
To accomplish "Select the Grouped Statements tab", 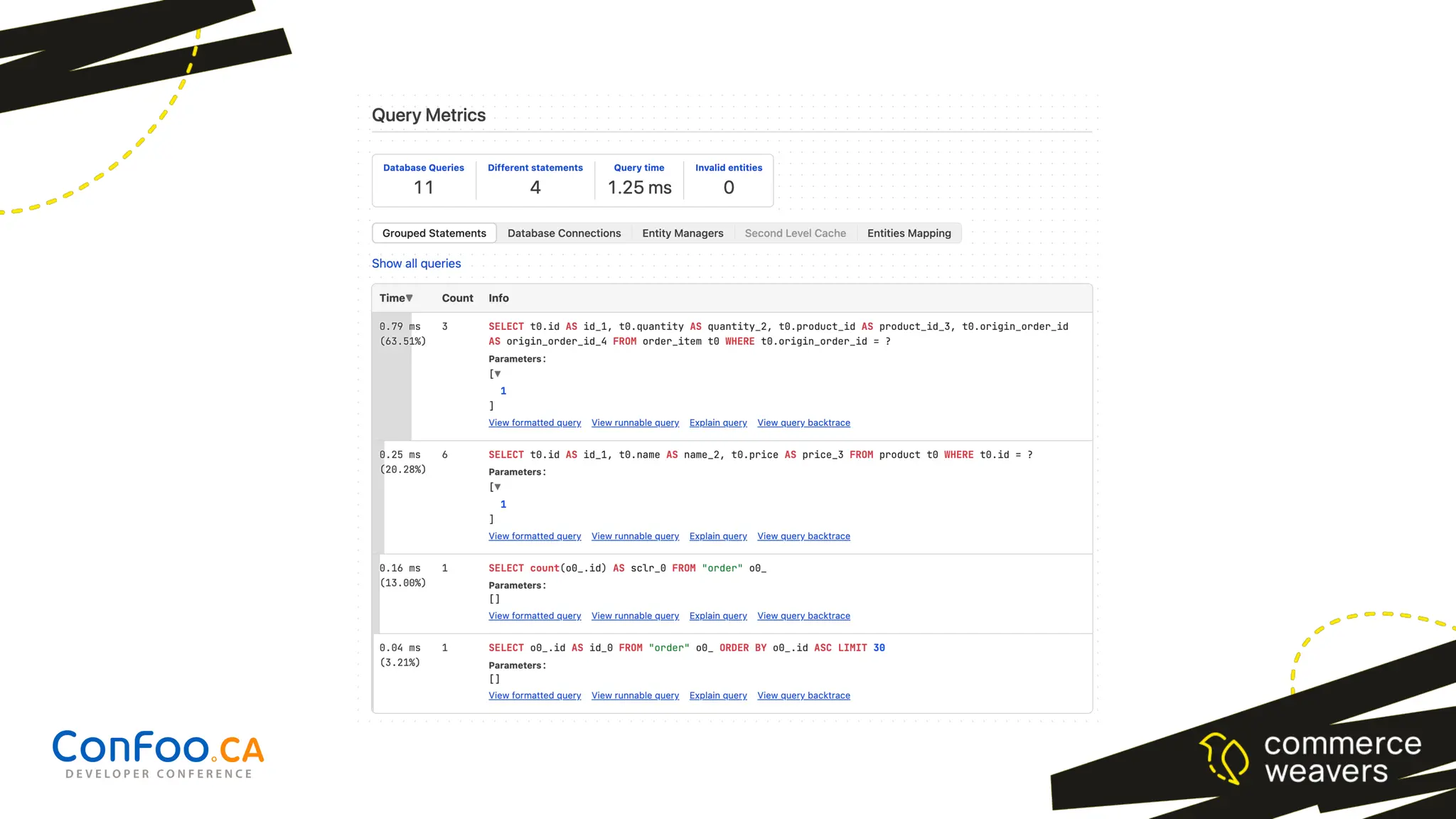I will 434,233.
